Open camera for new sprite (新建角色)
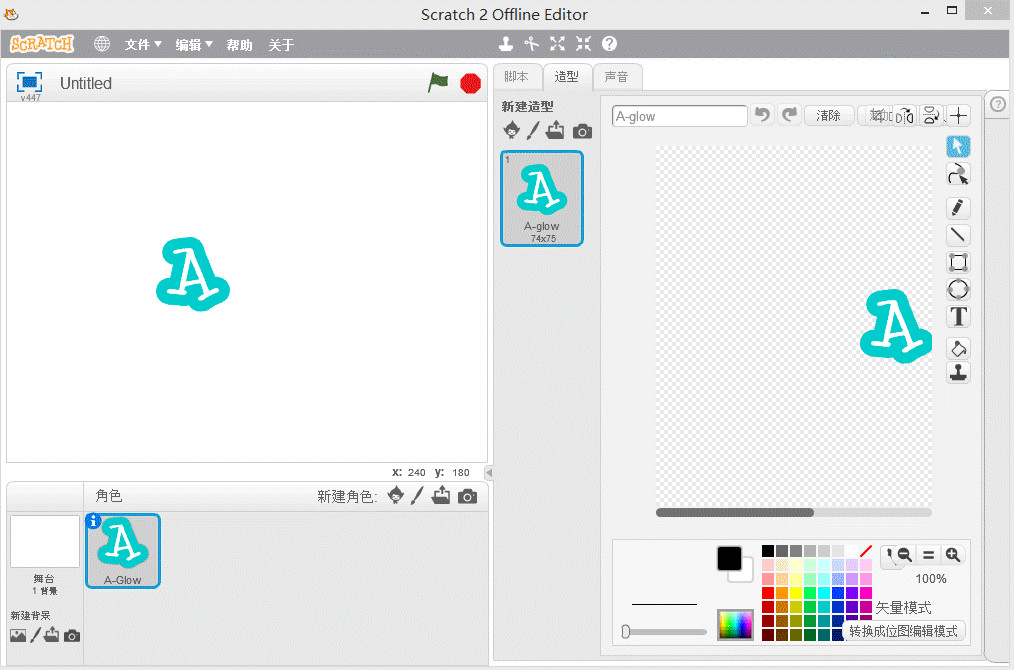1014x670 pixels. pos(467,496)
